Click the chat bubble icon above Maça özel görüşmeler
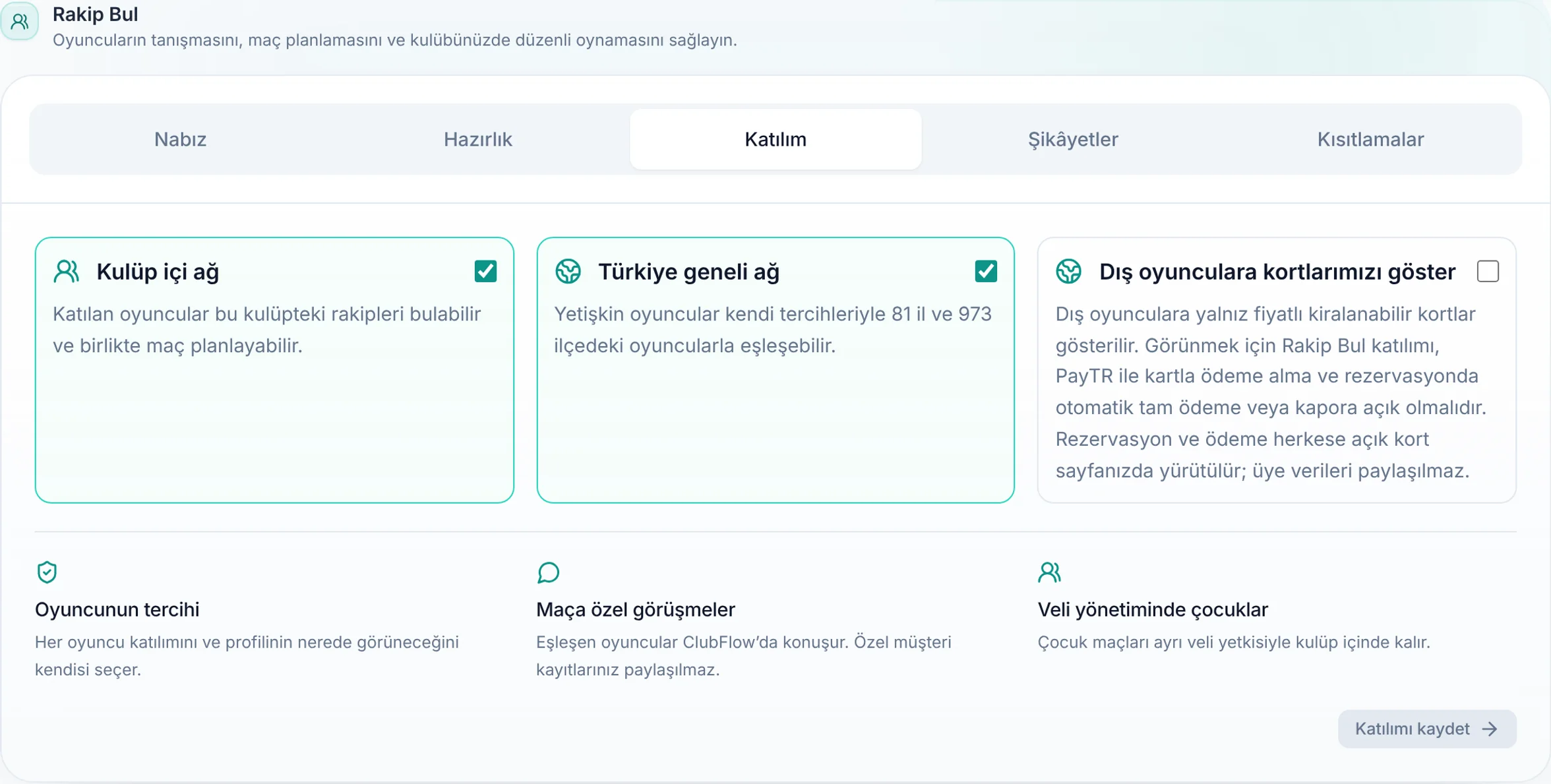Screen dimensions: 1551x784 pyautogui.click(x=548, y=572)
